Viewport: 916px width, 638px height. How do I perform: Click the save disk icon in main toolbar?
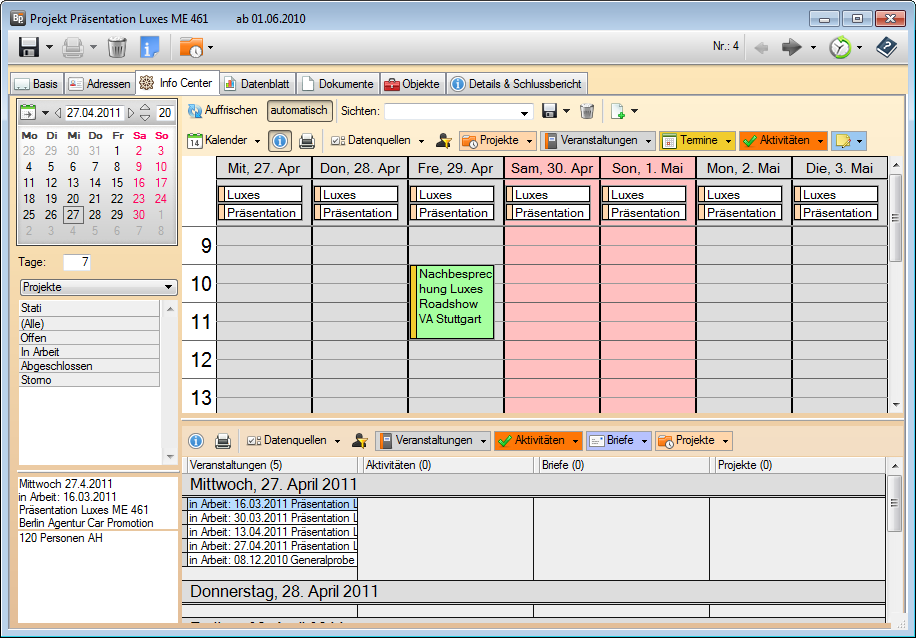coord(29,47)
